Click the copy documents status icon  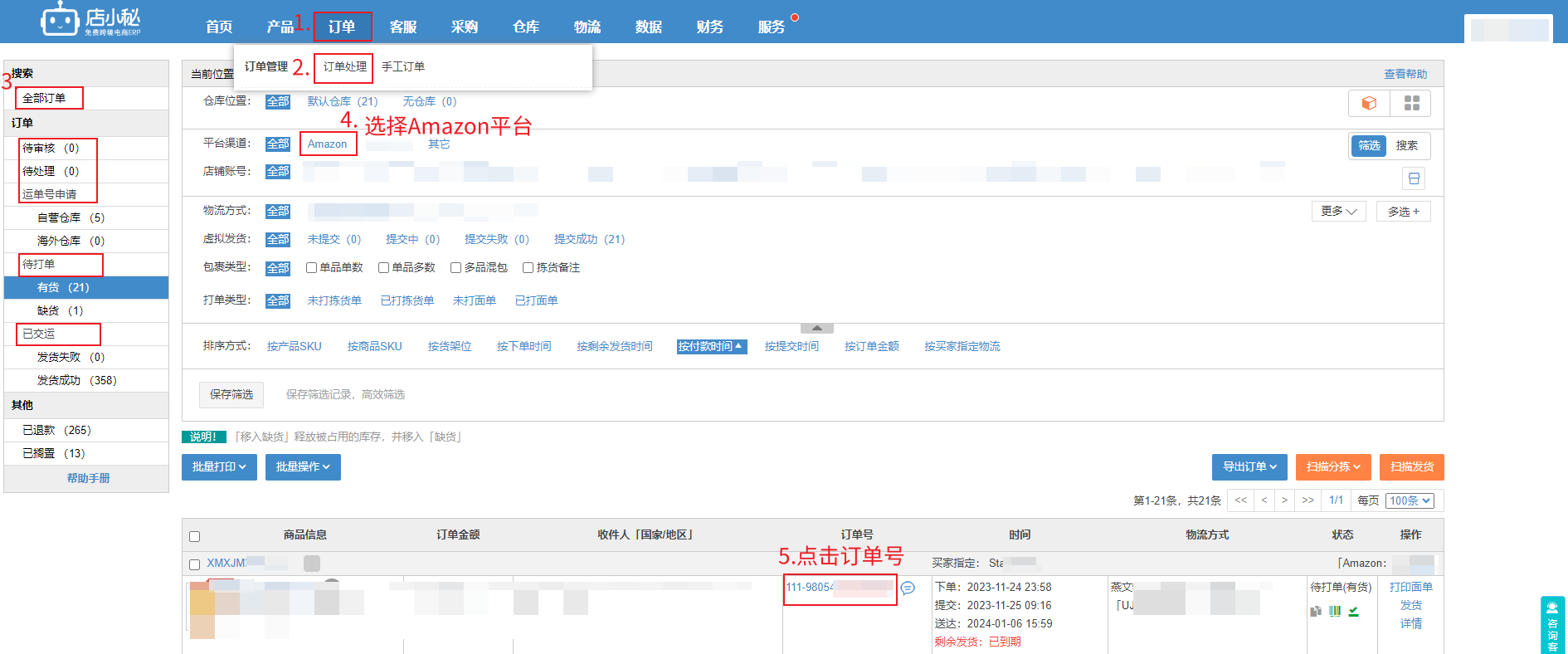[1316, 612]
